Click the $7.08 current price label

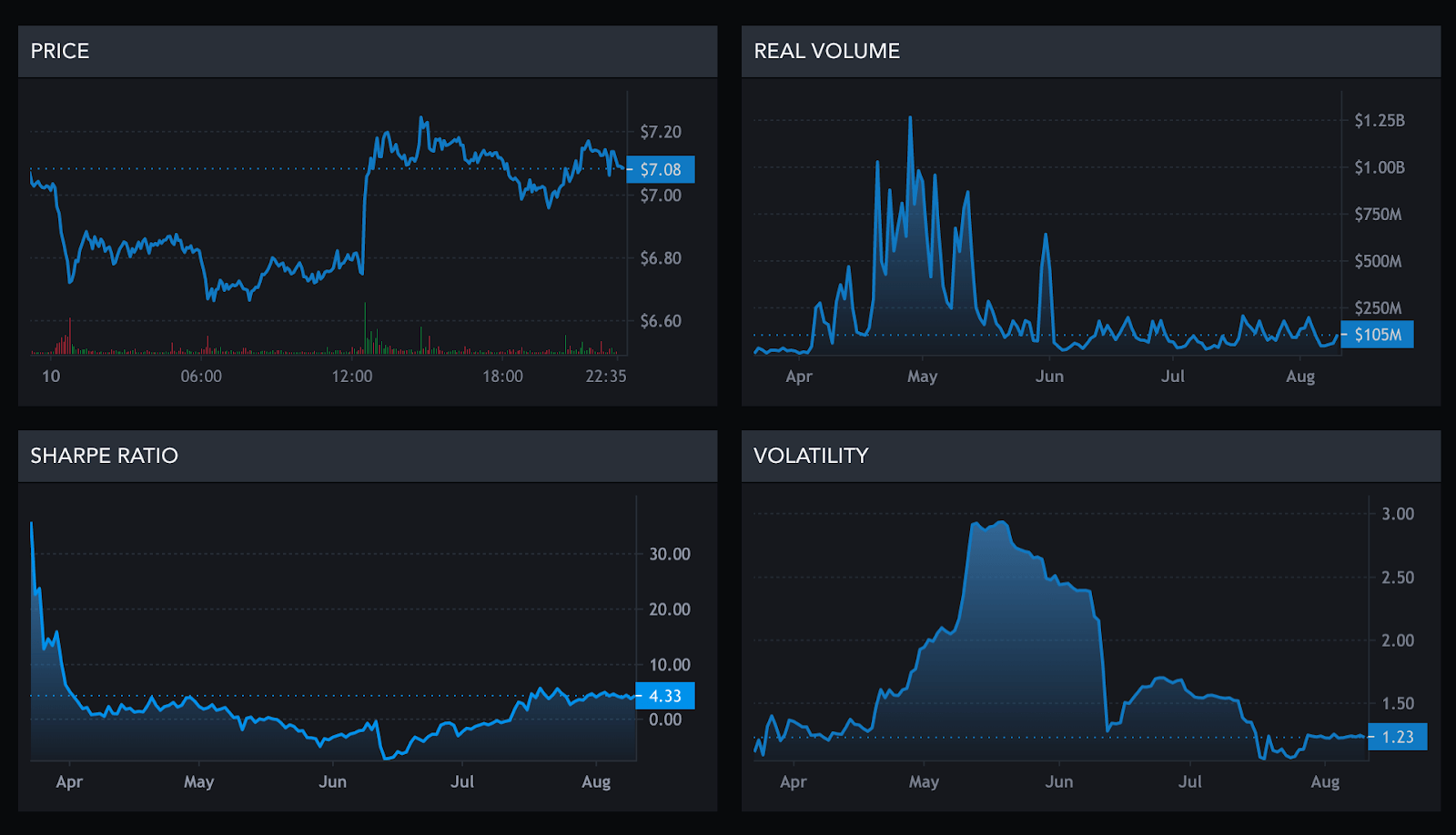point(661,170)
